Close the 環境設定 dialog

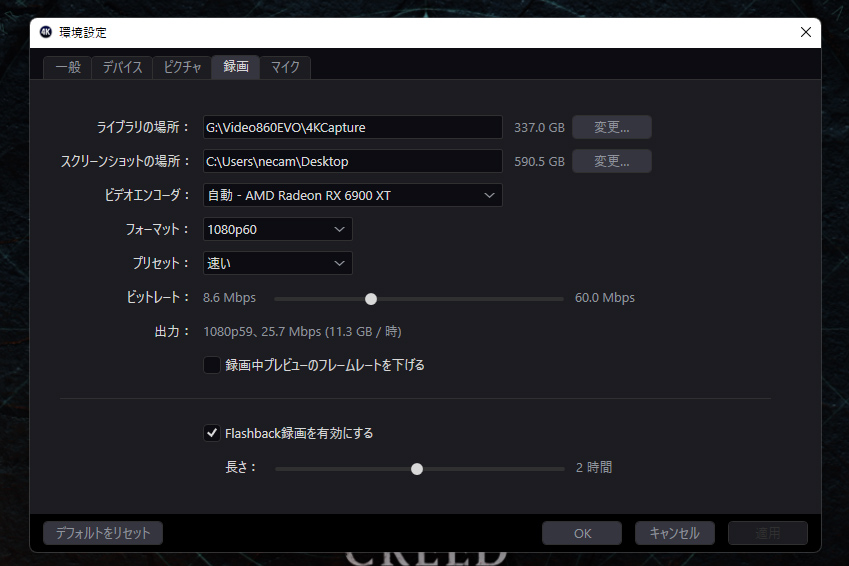pyautogui.click(x=806, y=32)
